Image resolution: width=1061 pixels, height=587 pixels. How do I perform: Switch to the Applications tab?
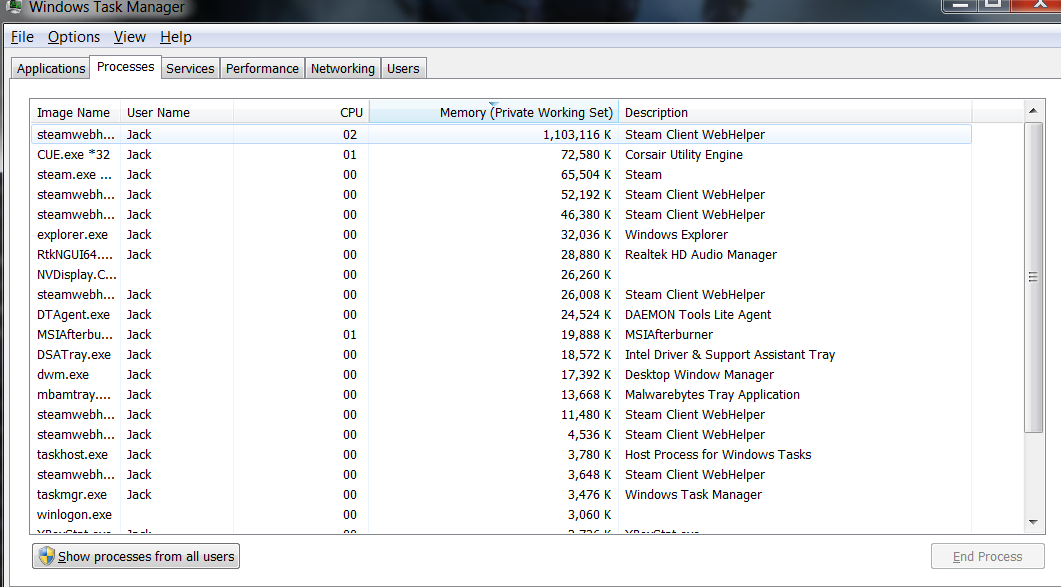[50, 67]
